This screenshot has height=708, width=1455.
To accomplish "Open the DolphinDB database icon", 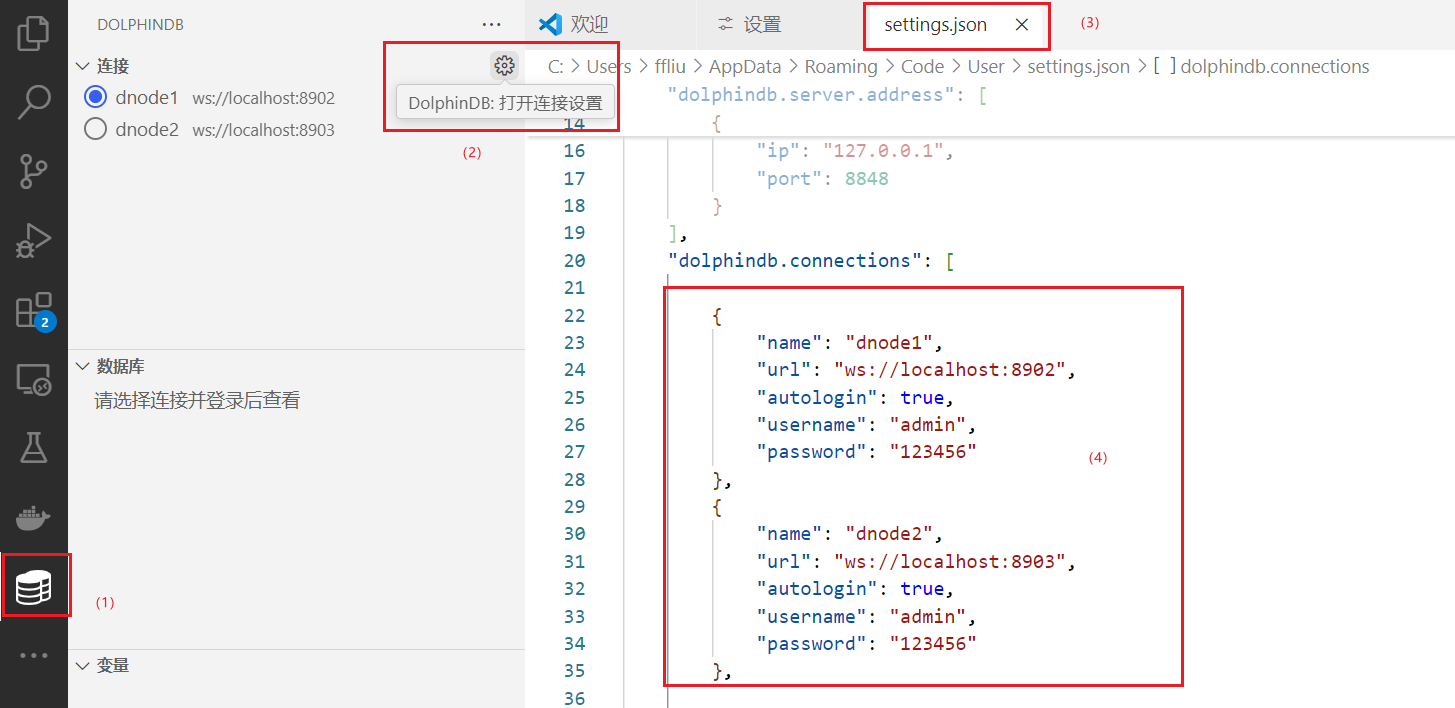I will tap(33, 588).
